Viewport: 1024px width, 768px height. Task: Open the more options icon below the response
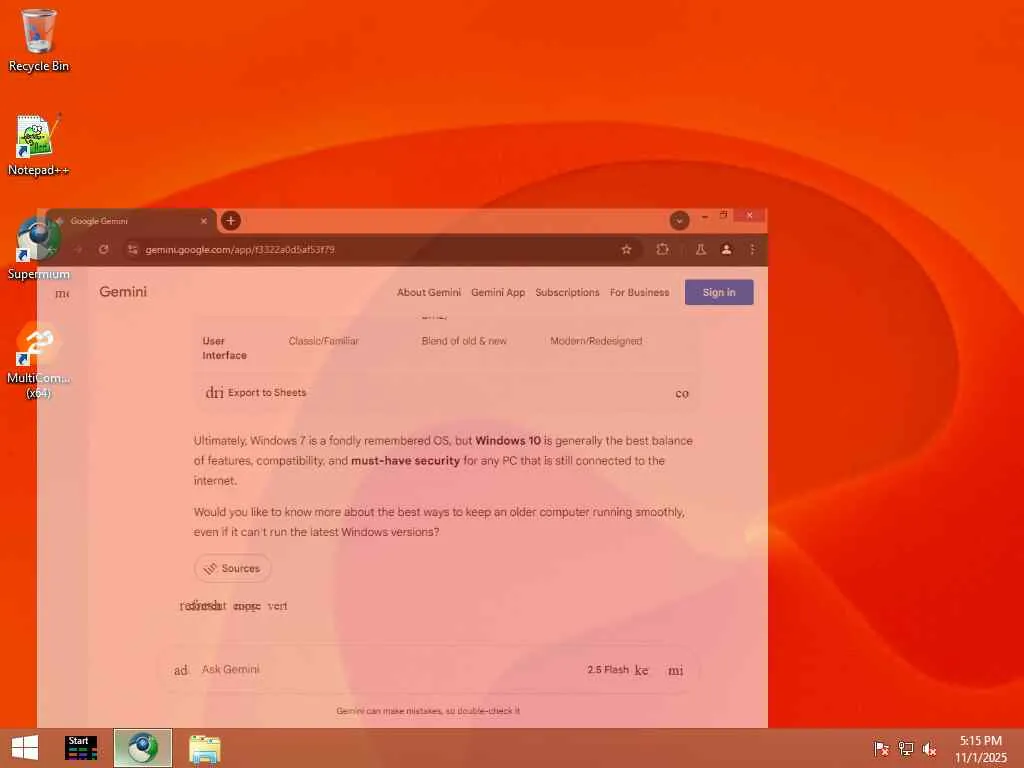coord(278,606)
